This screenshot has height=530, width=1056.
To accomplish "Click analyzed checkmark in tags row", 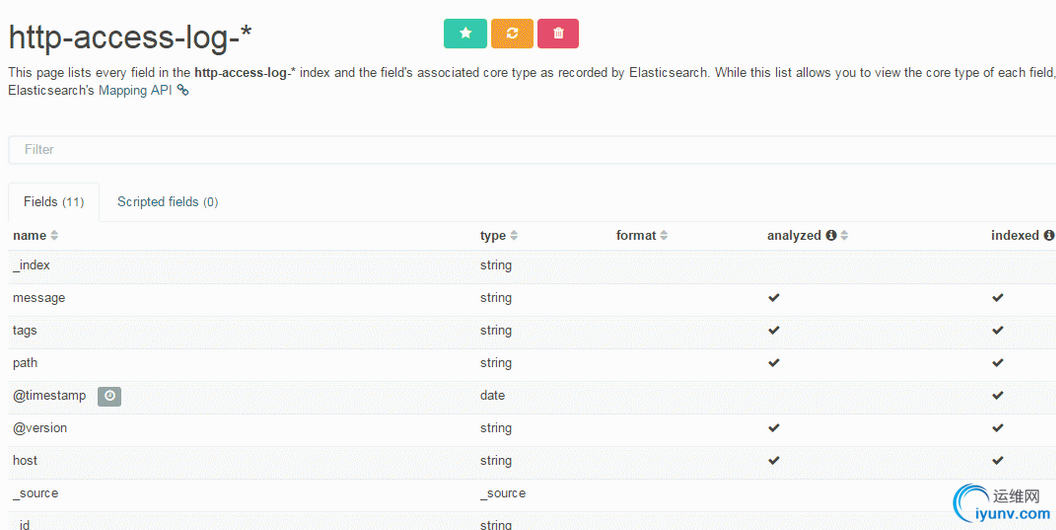I will (774, 330).
